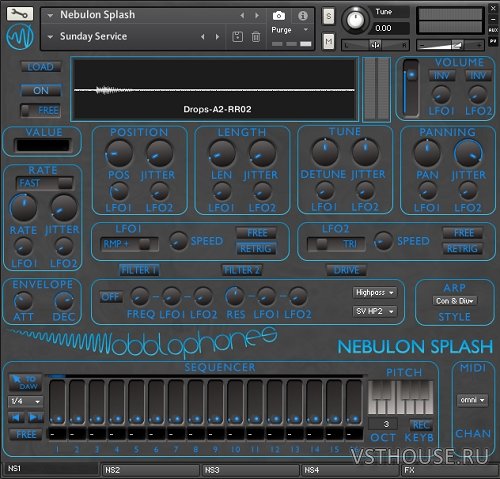
Task: Toggle the filter OFF switch
Action: pyautogui.click(x=111, y=296)
